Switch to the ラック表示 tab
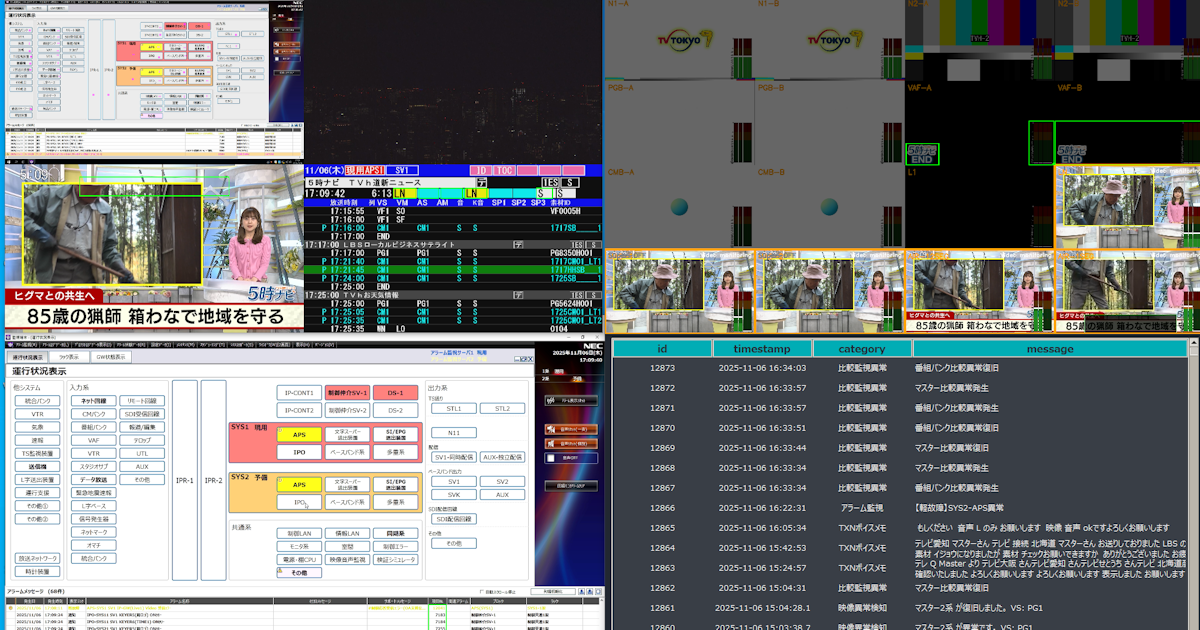The image size is (1200, 630). tap(69, 356)
